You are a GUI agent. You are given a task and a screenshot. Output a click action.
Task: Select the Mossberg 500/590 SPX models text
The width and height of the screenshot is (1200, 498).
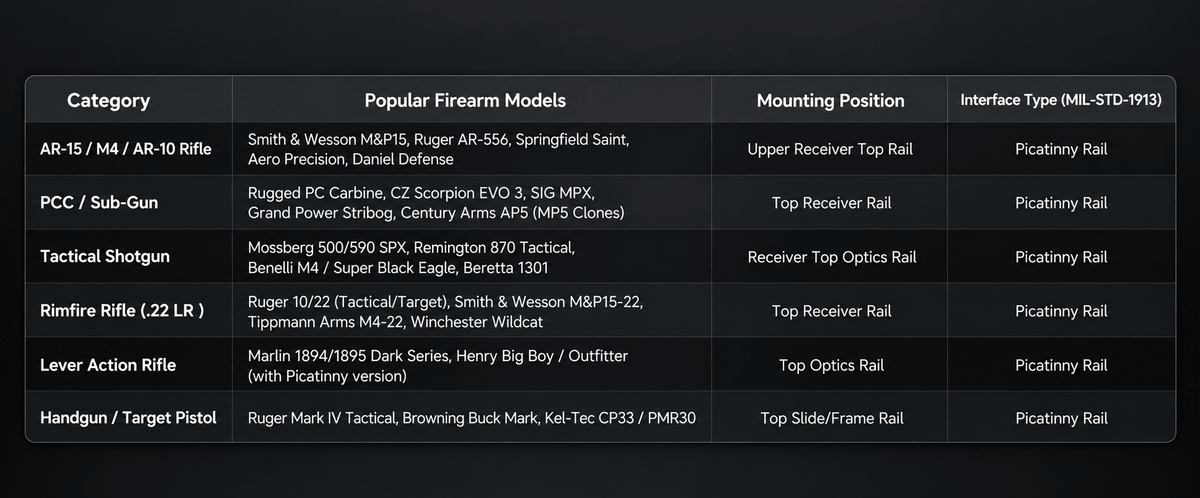[411, 257]
